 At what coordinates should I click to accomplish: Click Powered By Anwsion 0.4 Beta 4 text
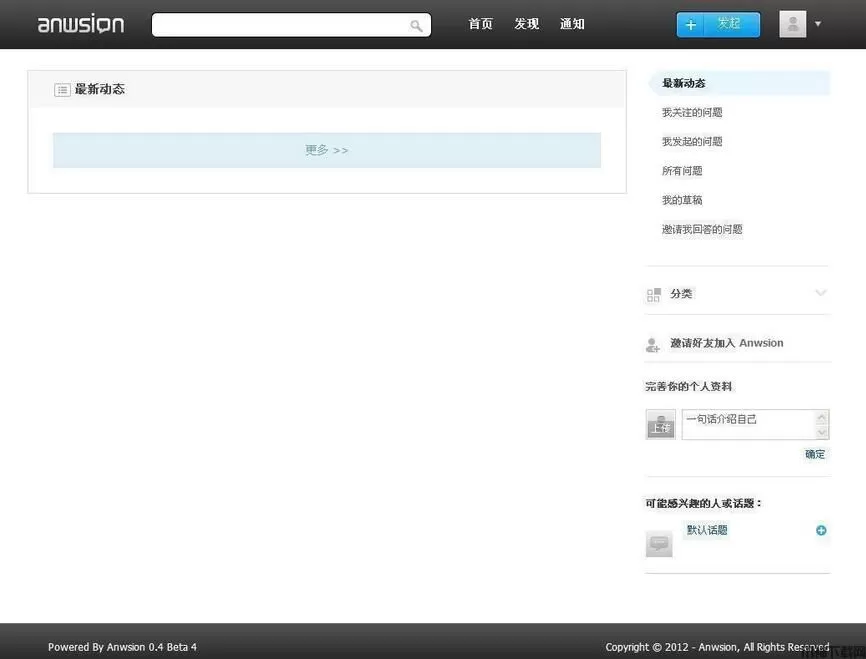(122, 647)
